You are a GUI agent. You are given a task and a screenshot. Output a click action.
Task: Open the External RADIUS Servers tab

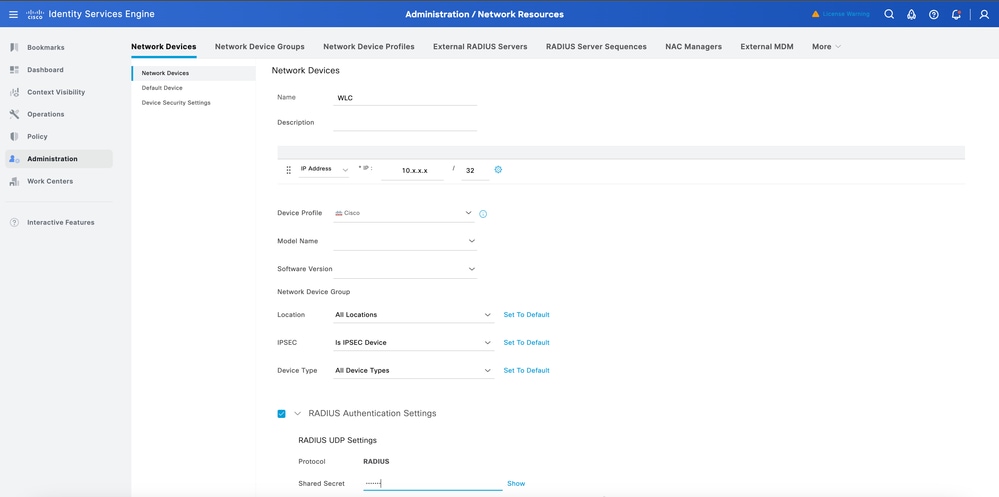click(480, 46)
